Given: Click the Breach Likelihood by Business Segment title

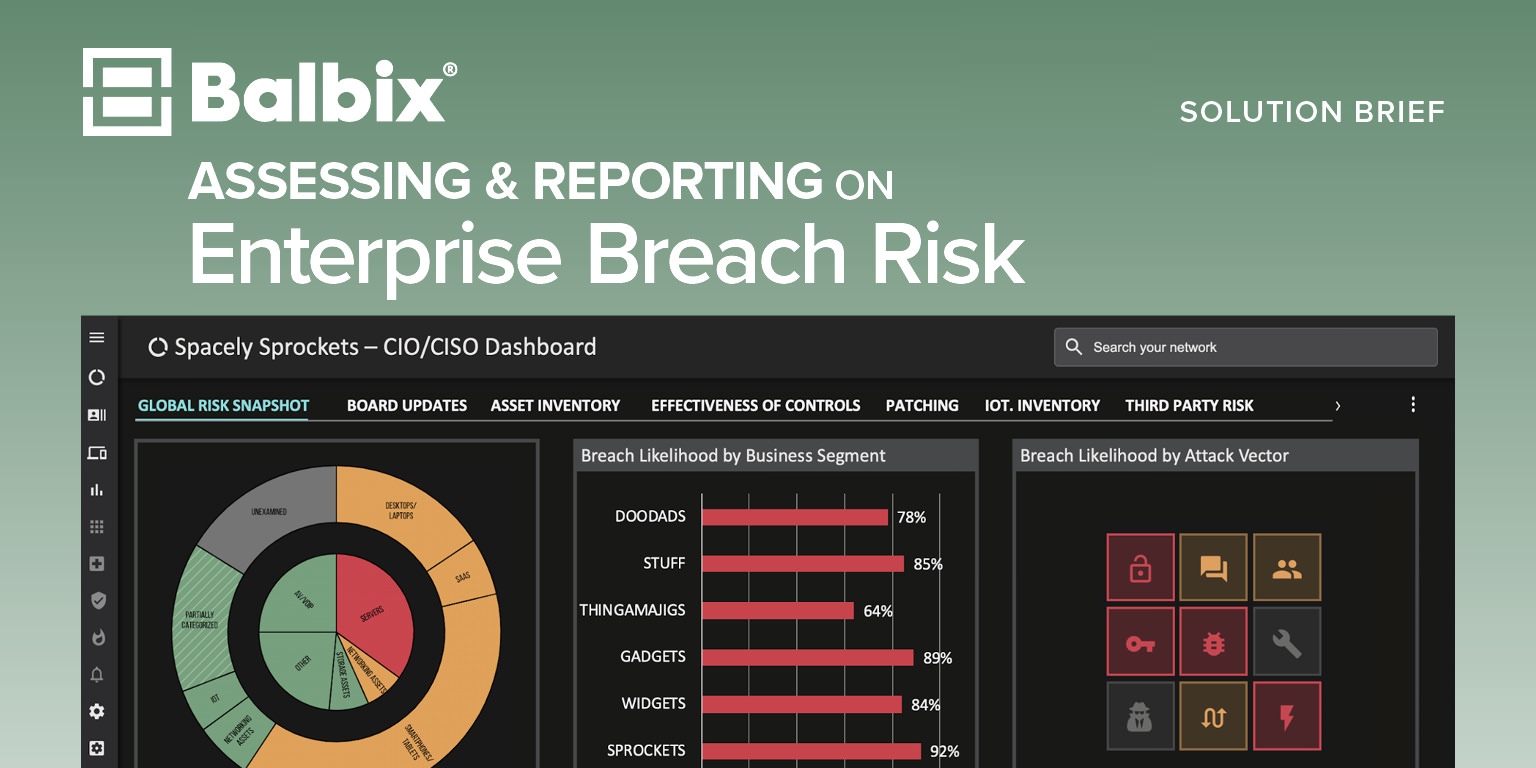Looking at the screenshot, I should click(733, 456).
